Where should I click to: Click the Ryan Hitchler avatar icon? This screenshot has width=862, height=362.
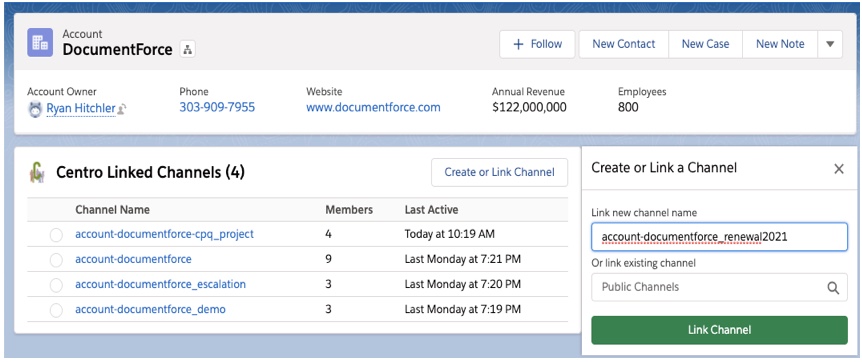click(x=35, y=109)
